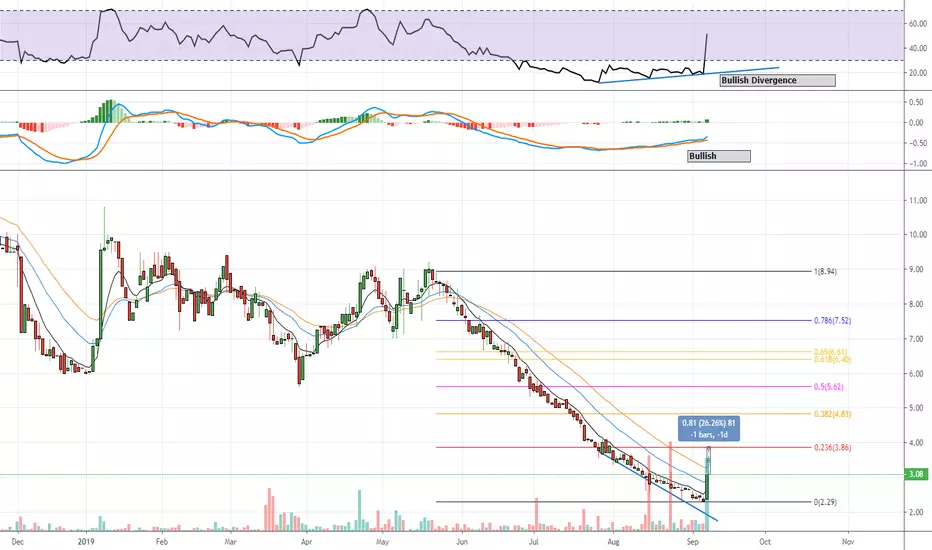This screenshot has height=550, width=932.
Task: Click the 20.00 RSI axis label
Action: tap(917, 73)
